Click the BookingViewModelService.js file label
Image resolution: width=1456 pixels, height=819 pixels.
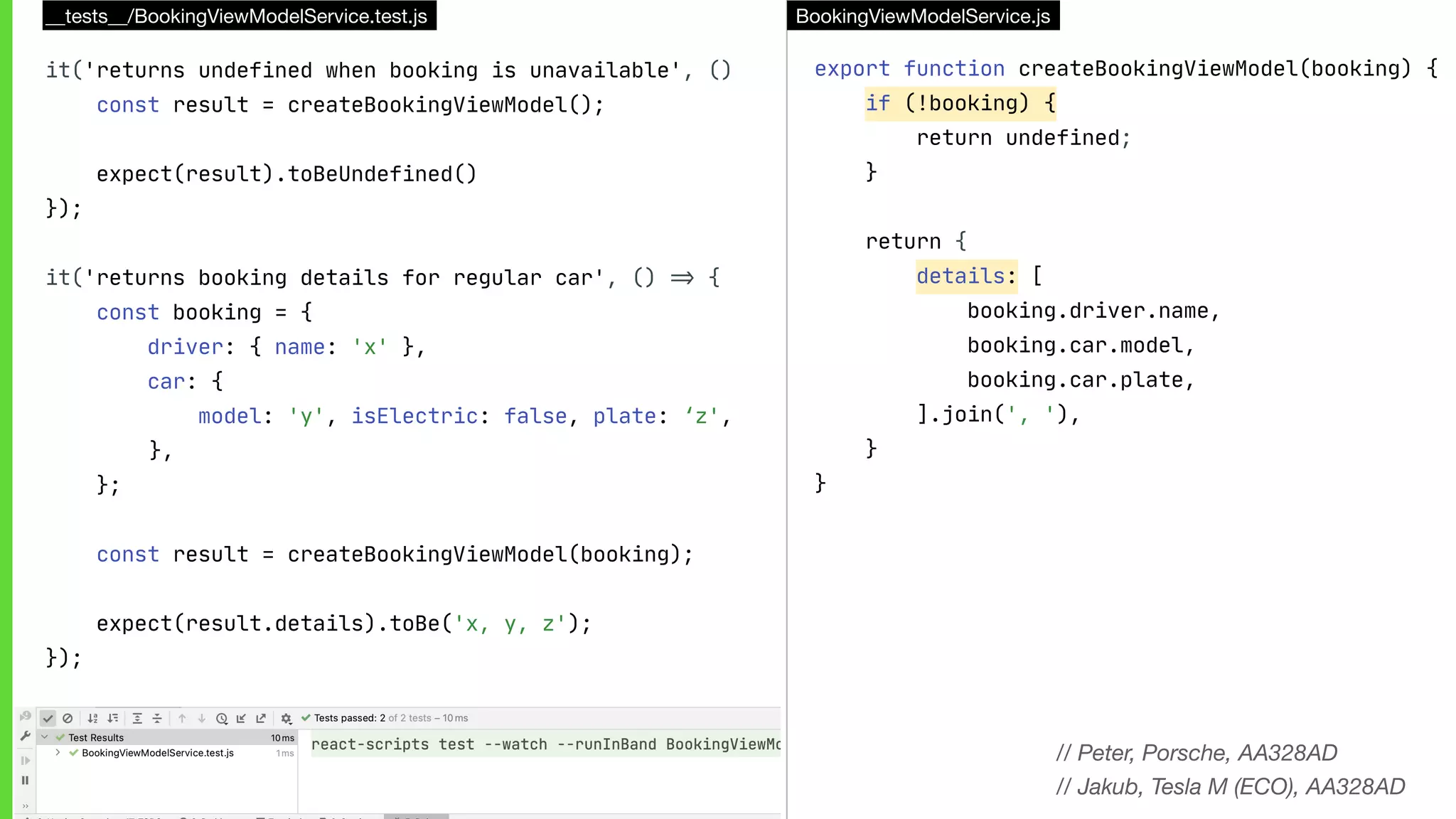923,16
